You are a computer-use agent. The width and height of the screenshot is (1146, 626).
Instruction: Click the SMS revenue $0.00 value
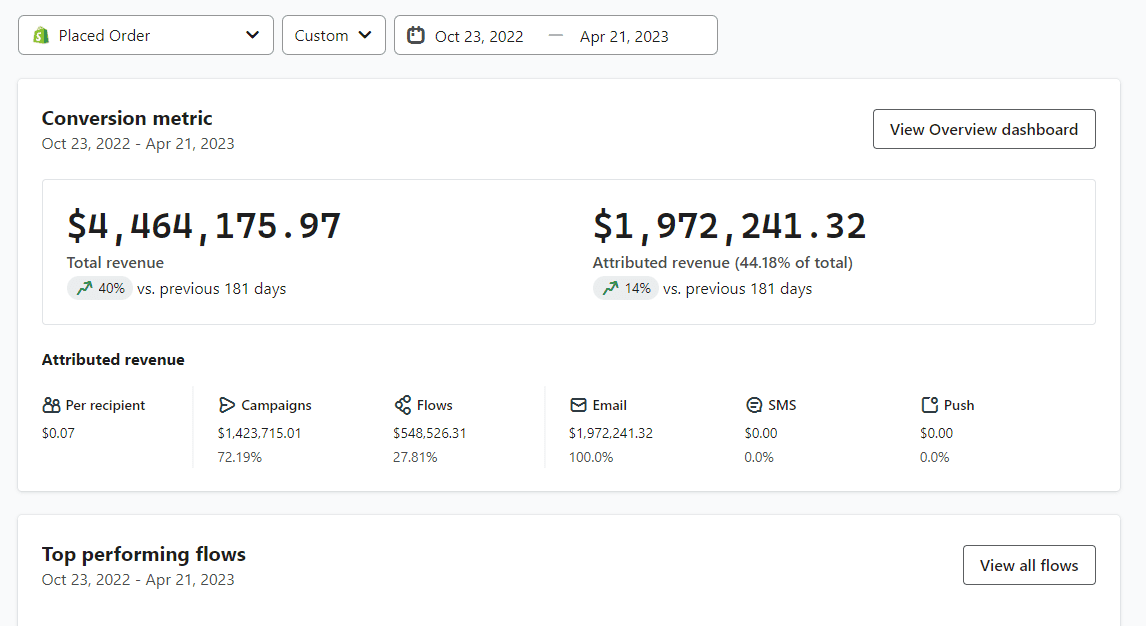point(761,433)
